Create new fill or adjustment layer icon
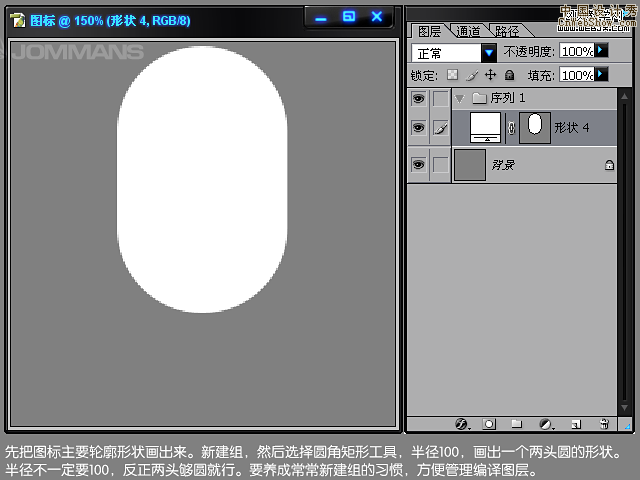The height and width of the screenshot is (480, 640). click(546, 424)
